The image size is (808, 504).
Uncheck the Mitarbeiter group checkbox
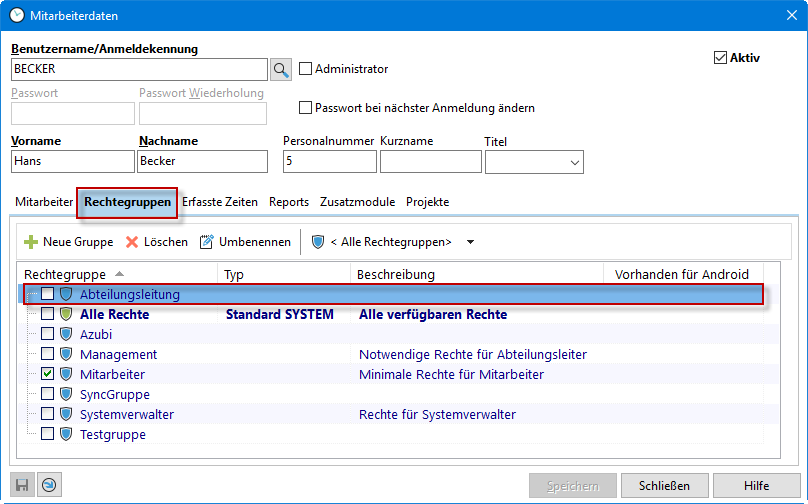(x=47, y=374)
